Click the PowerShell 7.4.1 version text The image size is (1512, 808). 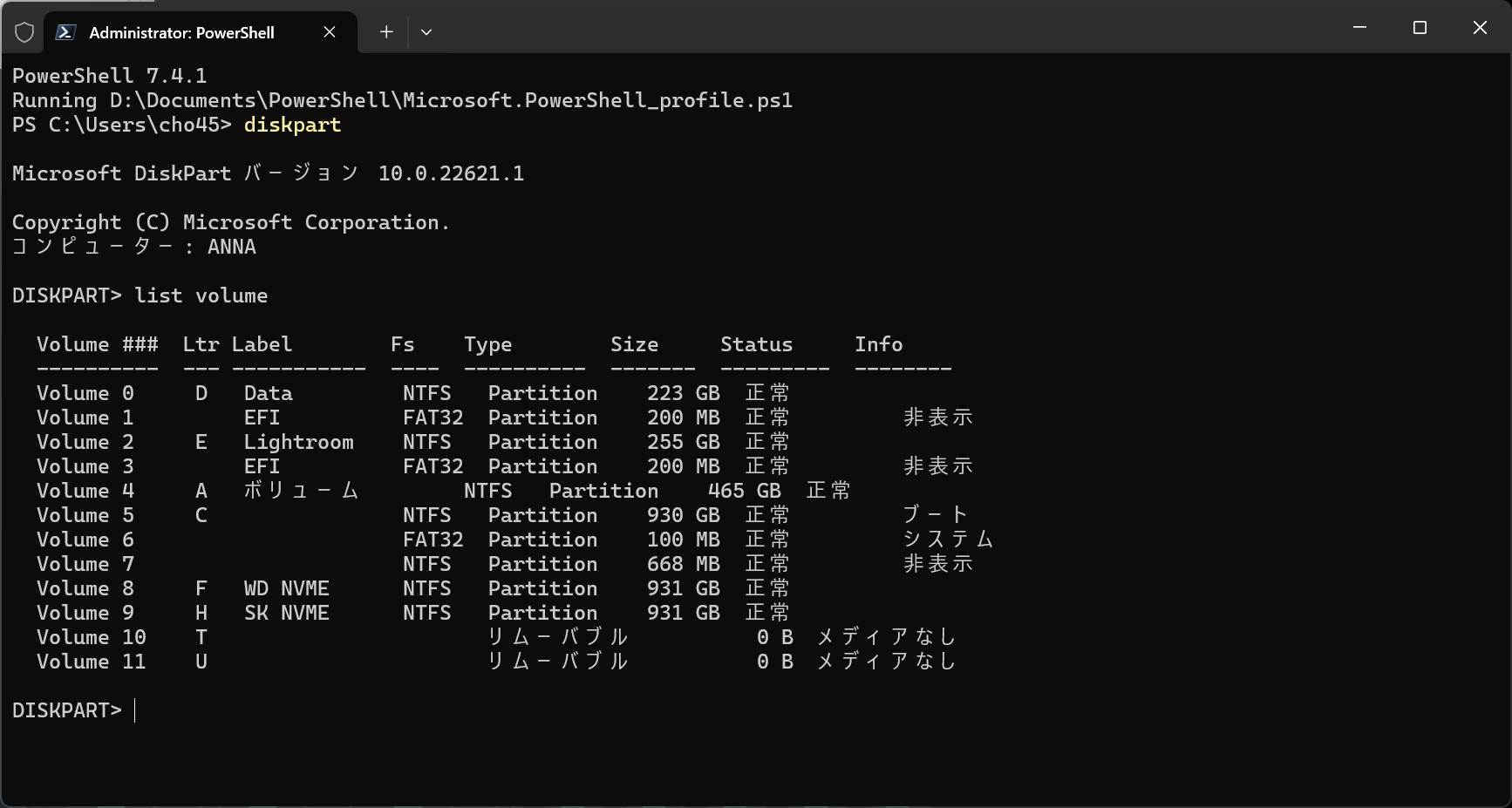coord(109,75)
